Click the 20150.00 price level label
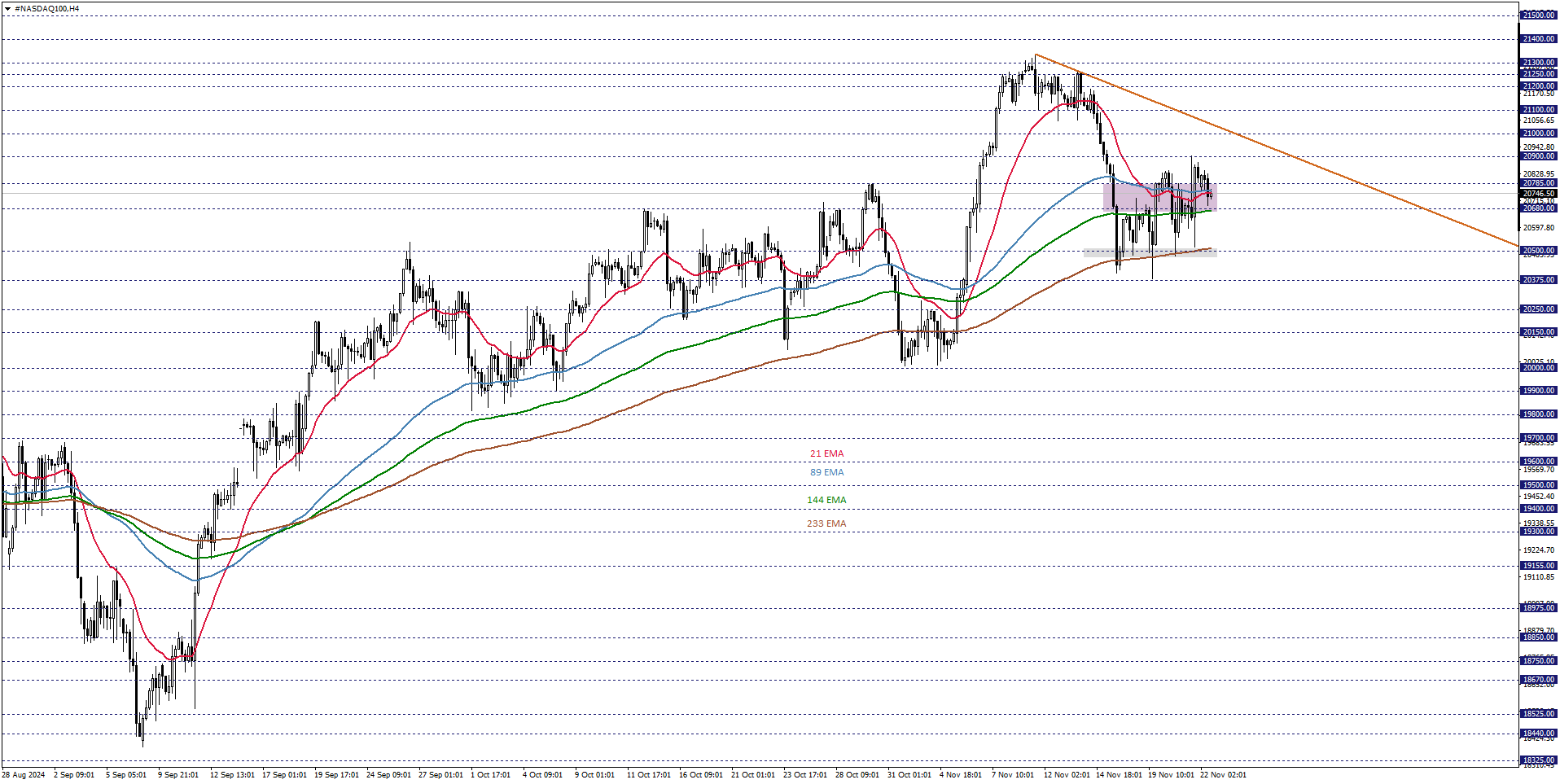 (x=1538, y=332)
